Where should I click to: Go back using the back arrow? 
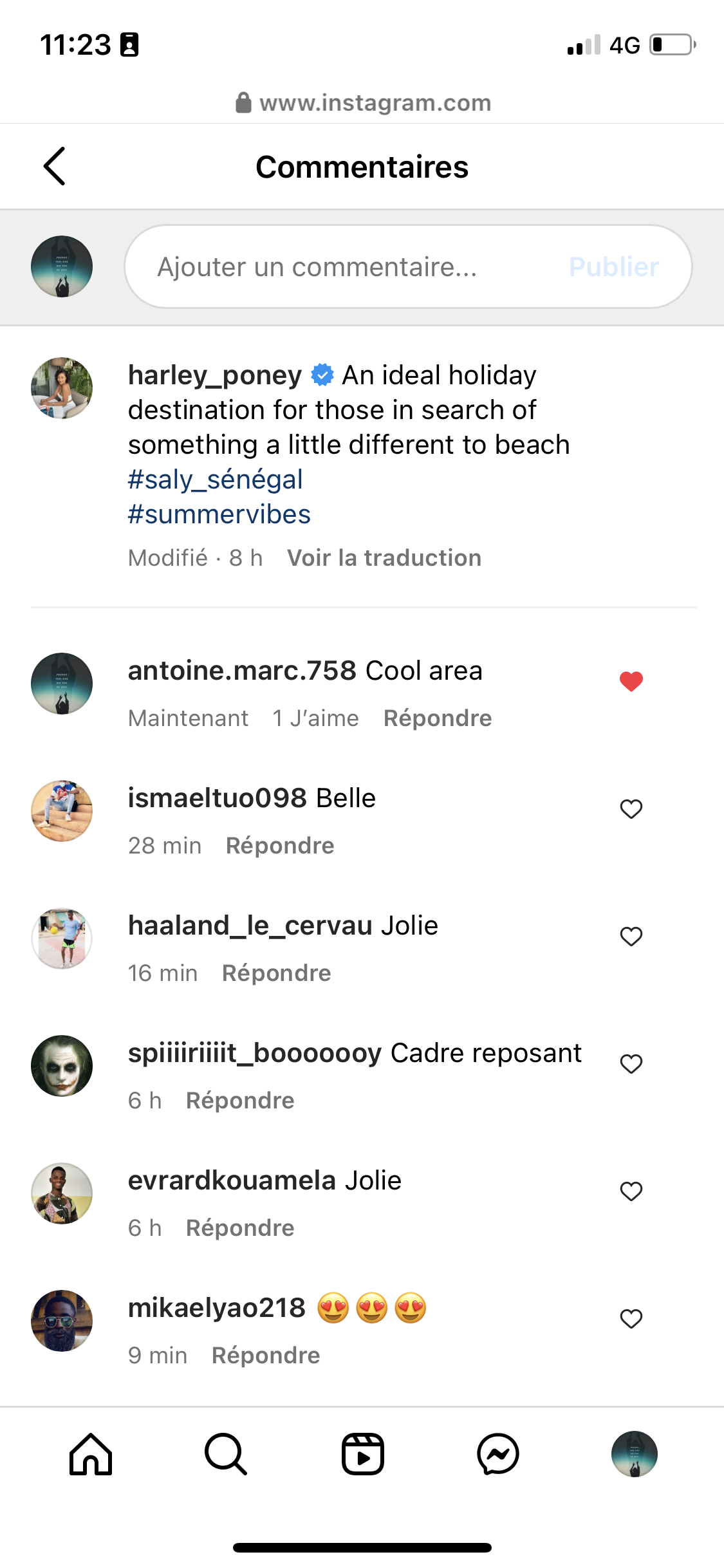tap(55, 166)
